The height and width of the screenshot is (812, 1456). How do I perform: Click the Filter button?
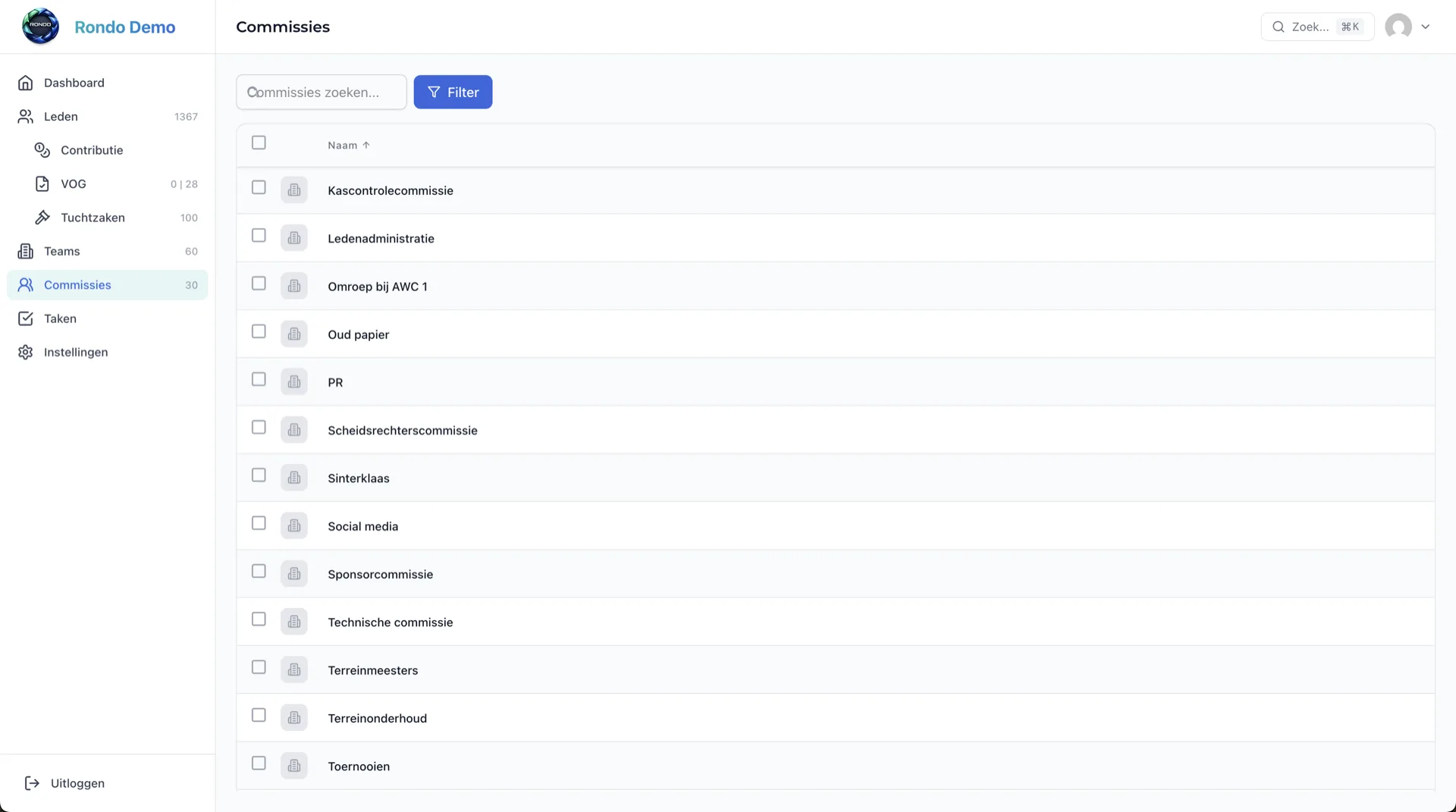tap(453, 92)
